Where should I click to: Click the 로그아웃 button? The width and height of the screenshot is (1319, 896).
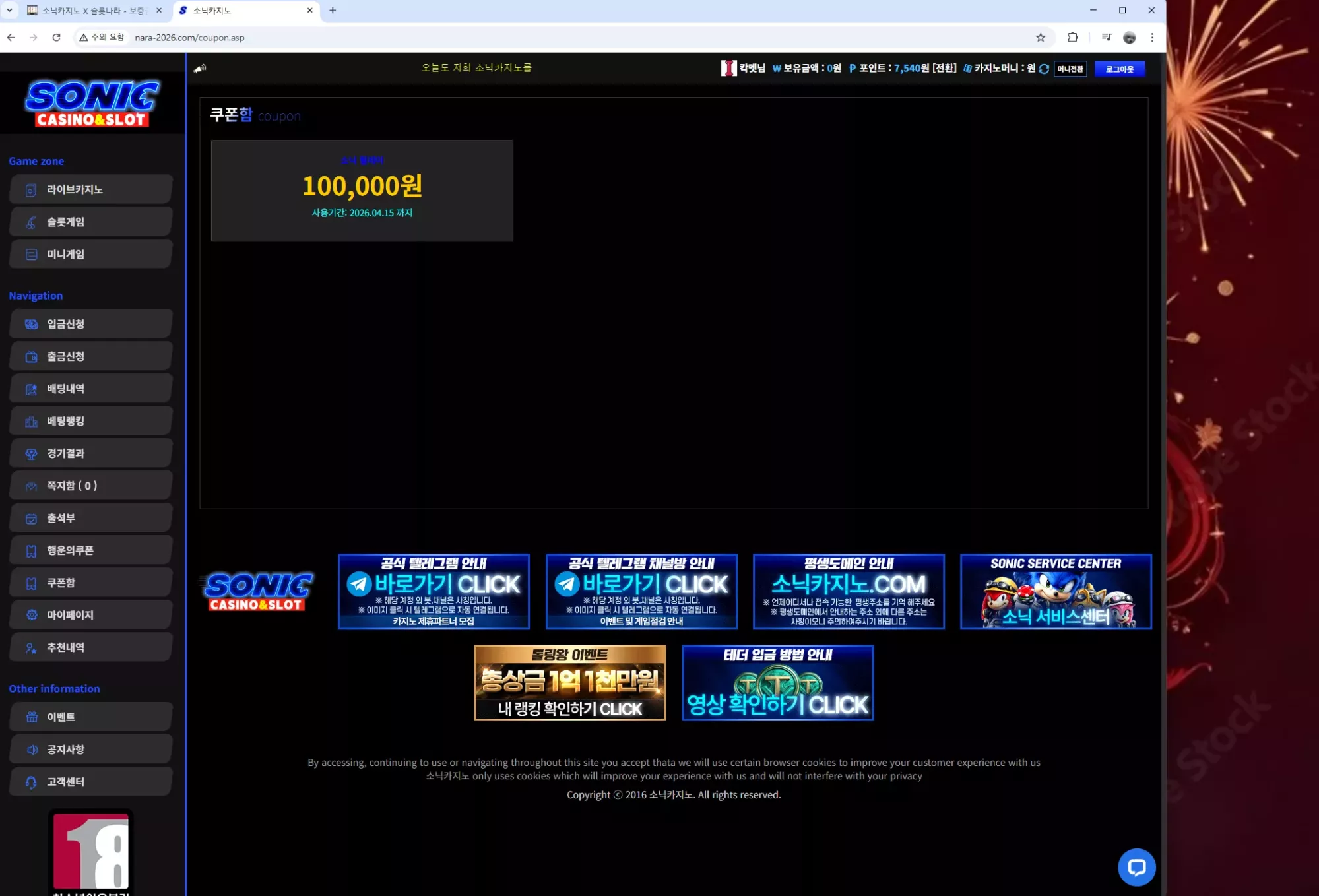1119,69
